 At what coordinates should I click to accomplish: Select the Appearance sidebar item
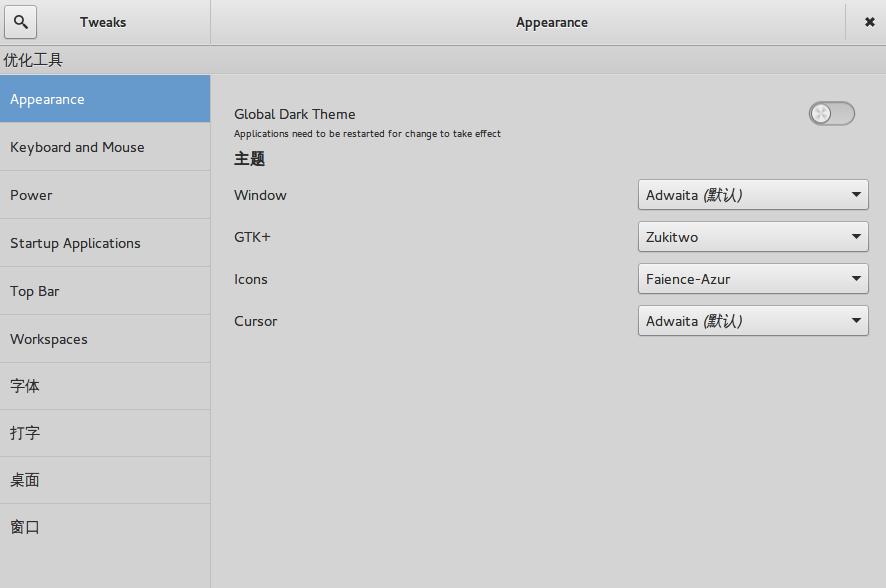point(105,99)
